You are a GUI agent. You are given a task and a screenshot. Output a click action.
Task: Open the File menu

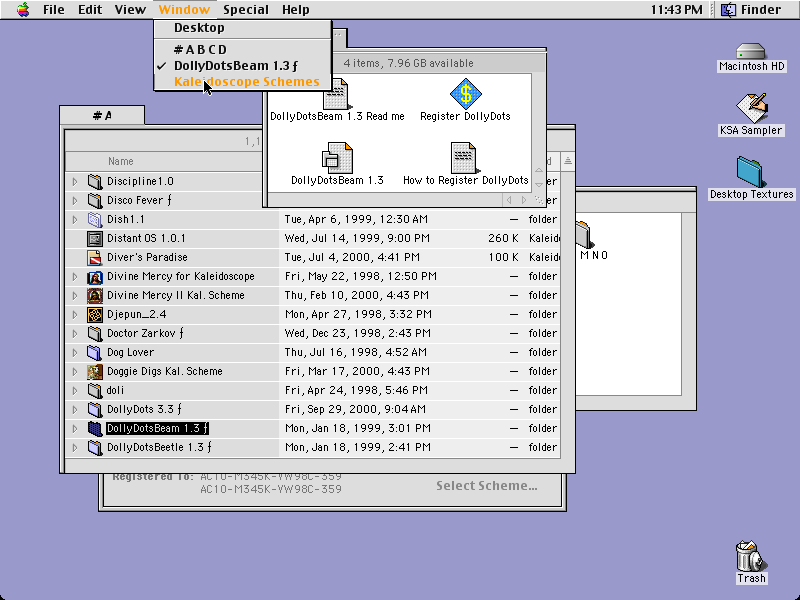coord(54,10)
